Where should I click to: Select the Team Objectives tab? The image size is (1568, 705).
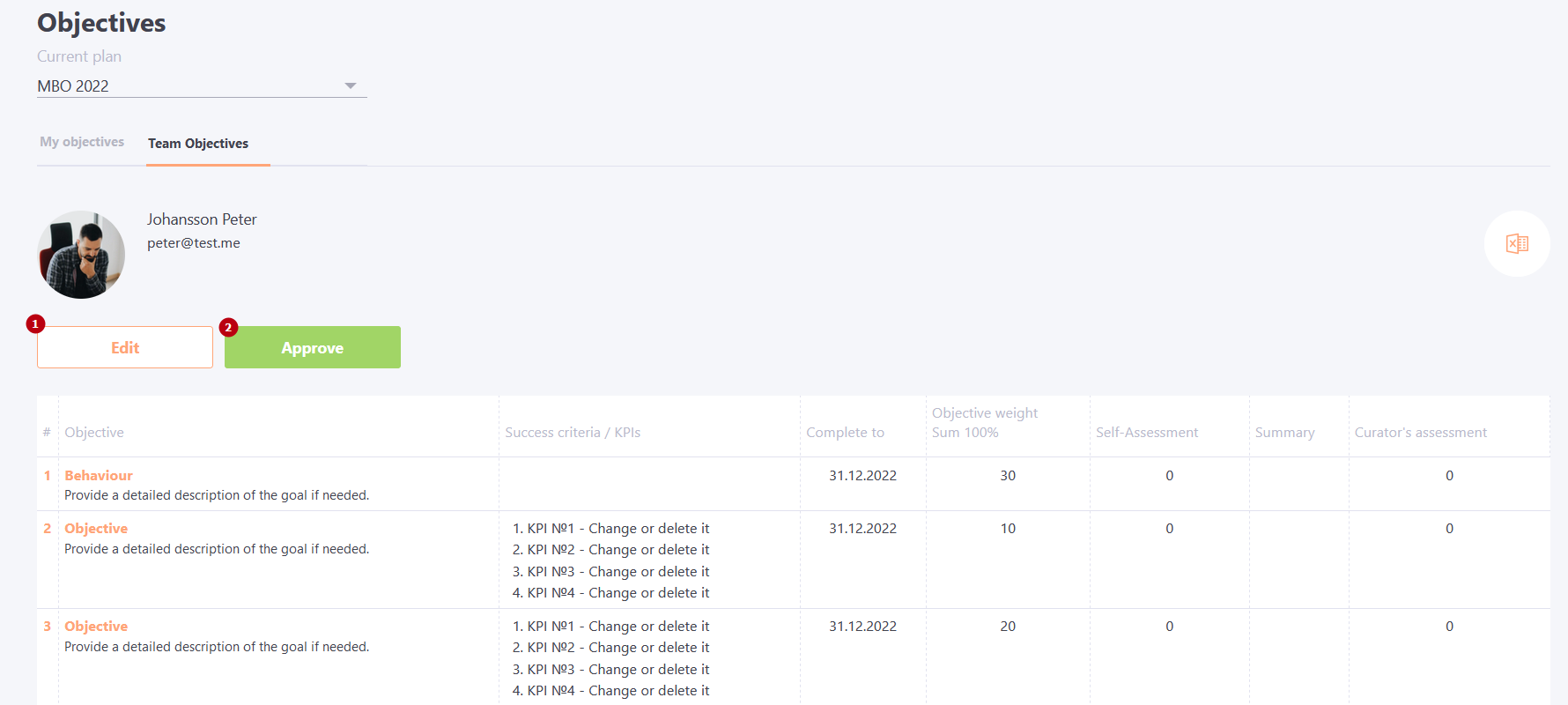[x=198, y=143]
